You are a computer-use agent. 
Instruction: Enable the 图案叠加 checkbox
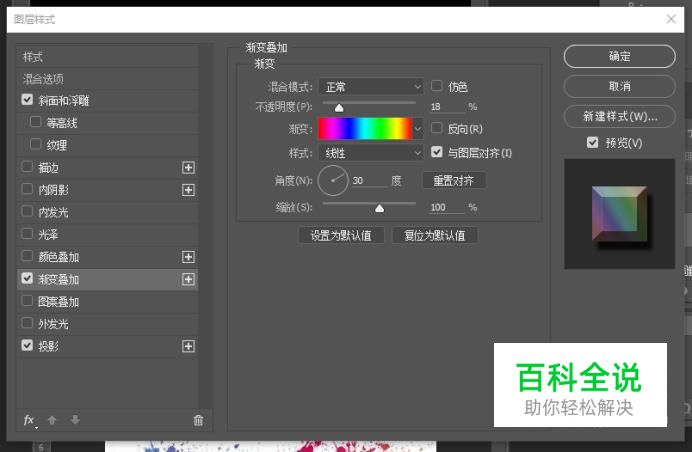pyautogui.click(x=27, y=301)
